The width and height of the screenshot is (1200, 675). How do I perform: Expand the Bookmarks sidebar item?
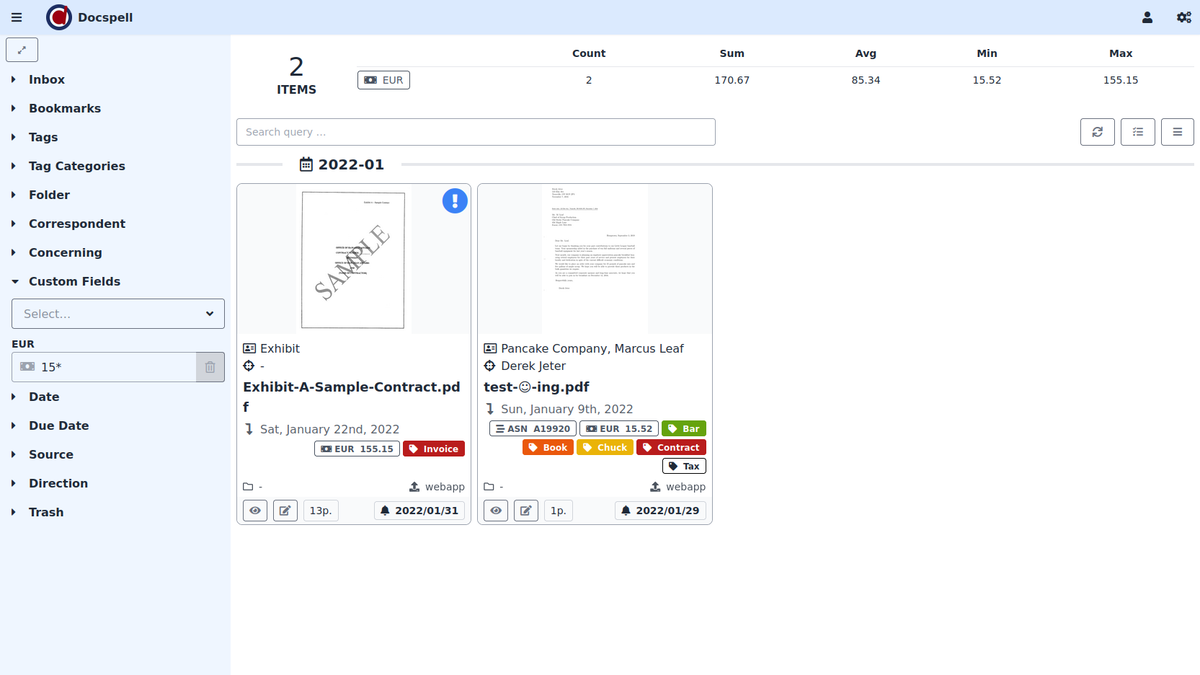[64, 108]
